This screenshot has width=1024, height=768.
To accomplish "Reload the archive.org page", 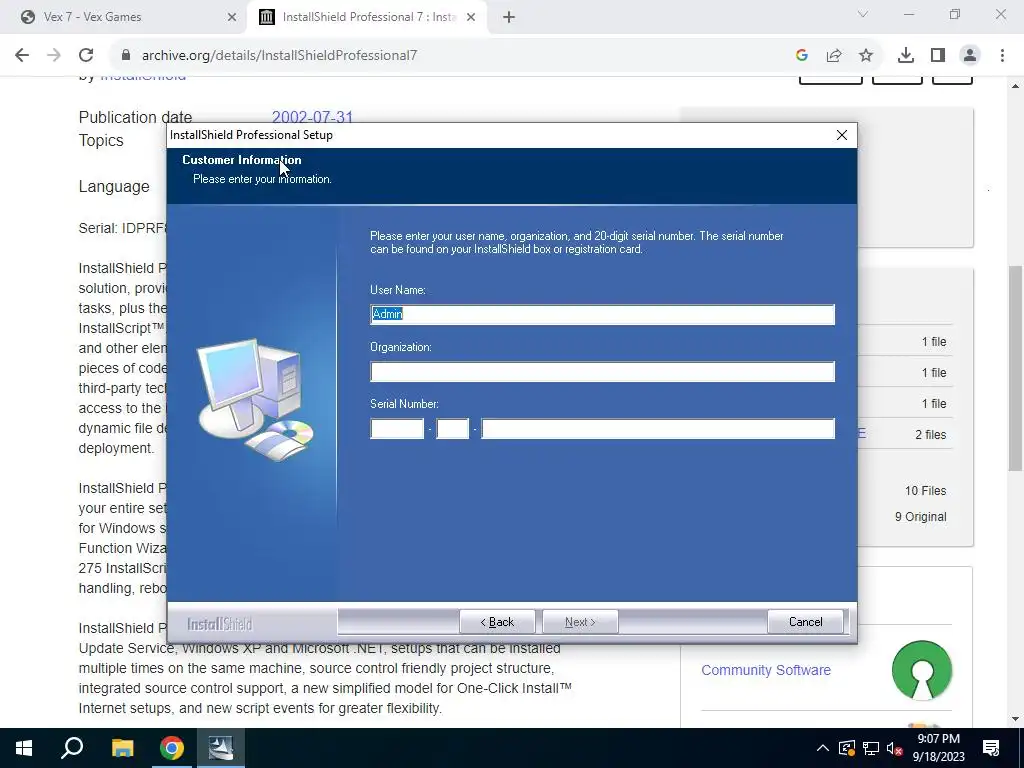I will (86, 56).
